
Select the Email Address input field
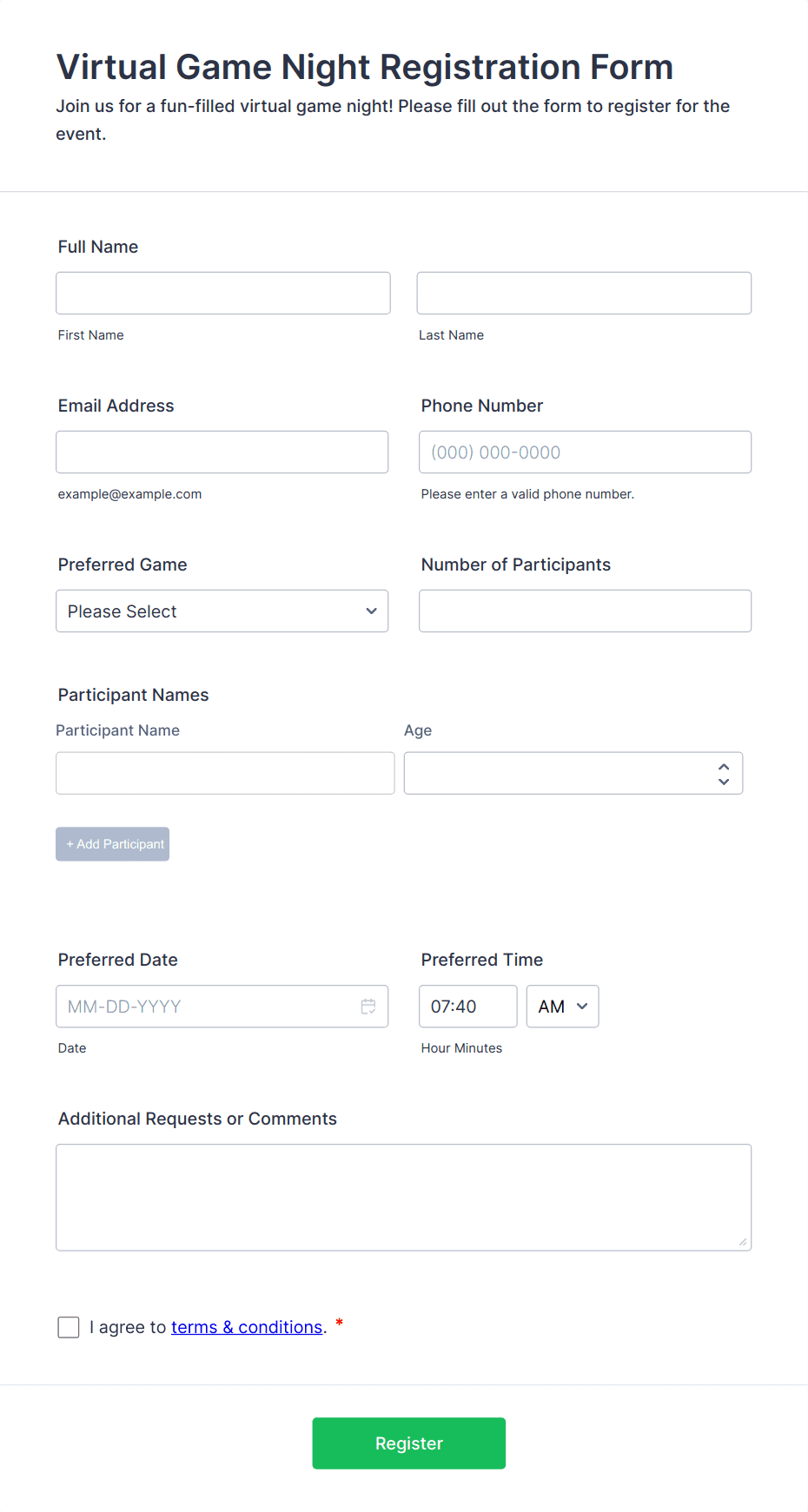[x=222, y=452]
